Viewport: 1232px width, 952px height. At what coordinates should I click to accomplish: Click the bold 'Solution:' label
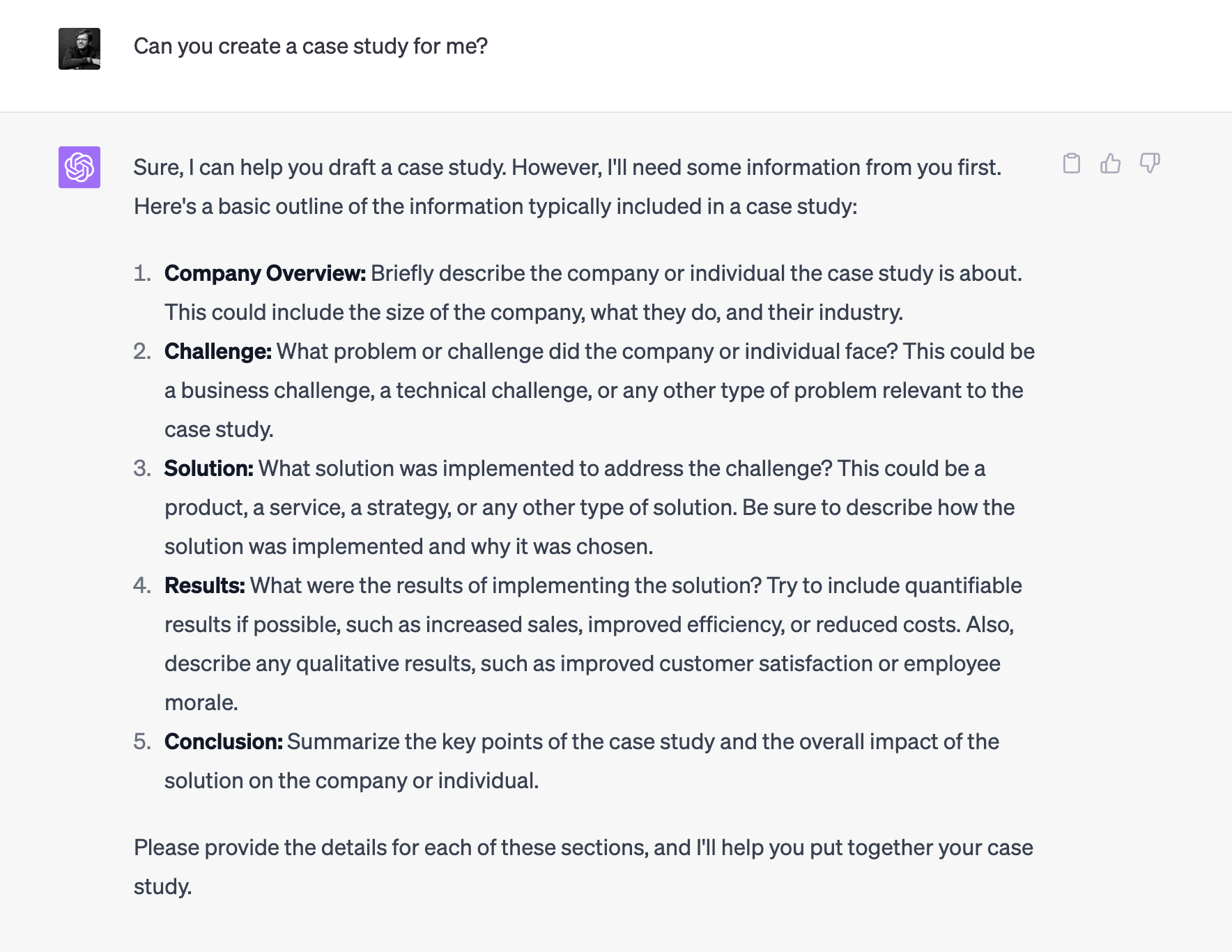click(208, 468)
